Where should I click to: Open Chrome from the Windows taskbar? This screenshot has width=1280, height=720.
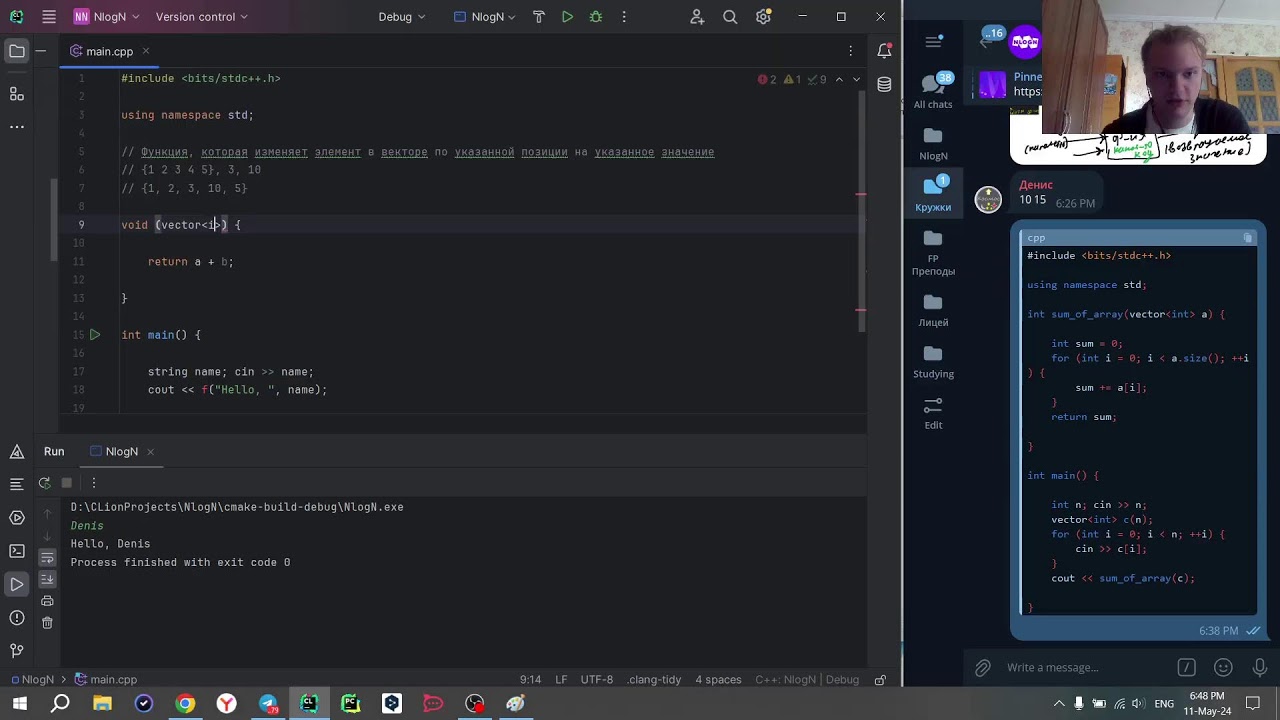(185, 704)
